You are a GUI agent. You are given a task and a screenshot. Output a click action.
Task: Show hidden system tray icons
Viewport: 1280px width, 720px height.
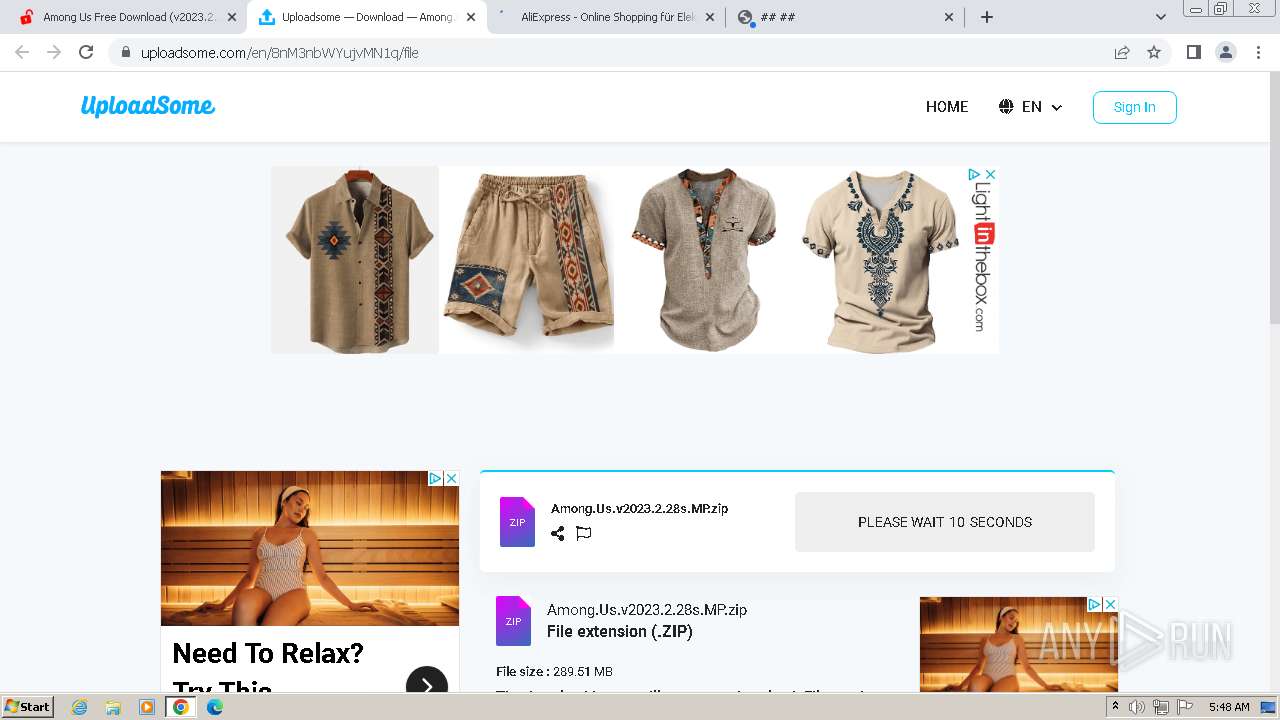tap(1115, 707)
